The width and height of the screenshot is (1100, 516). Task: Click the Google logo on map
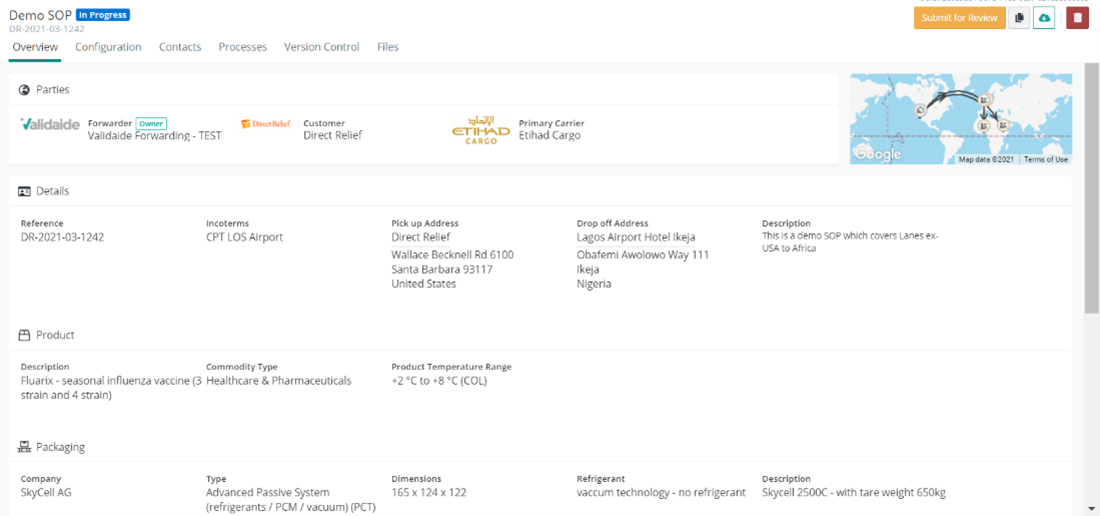pyautogui.click(x=878, y=154)
